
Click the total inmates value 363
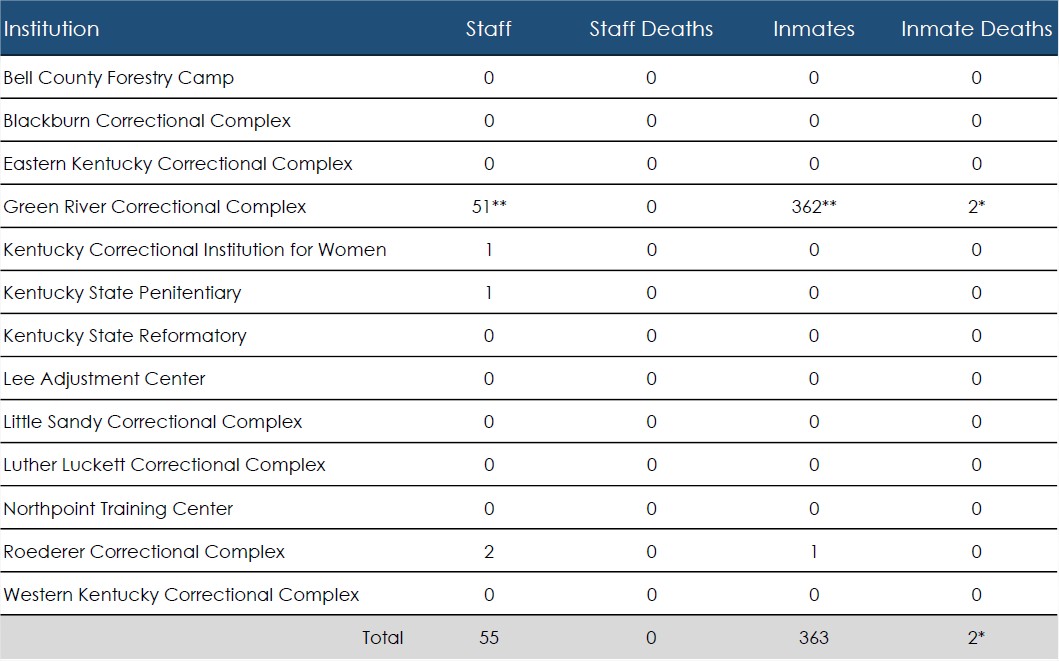[813, 638]
